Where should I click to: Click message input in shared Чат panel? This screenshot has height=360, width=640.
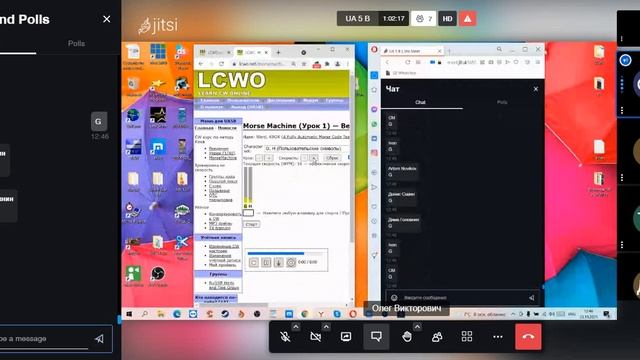tap(463, 298)
